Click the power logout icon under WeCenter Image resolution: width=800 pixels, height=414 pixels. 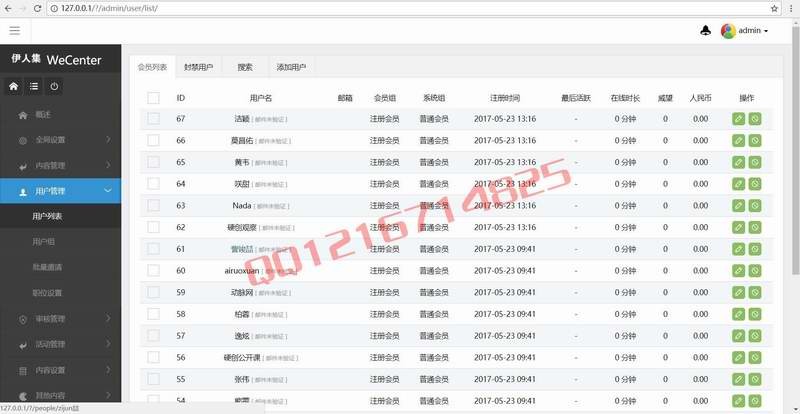click(54, 86)
